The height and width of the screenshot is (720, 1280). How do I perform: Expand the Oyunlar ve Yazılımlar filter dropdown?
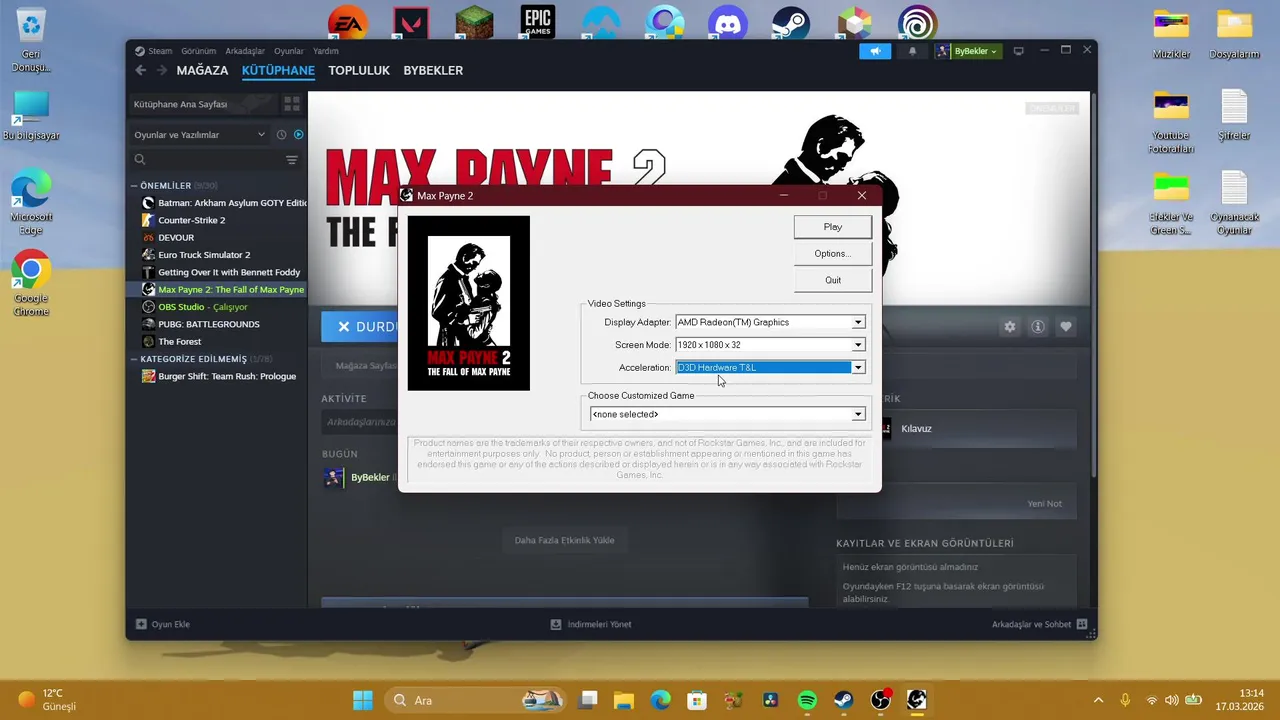[200, 135]
